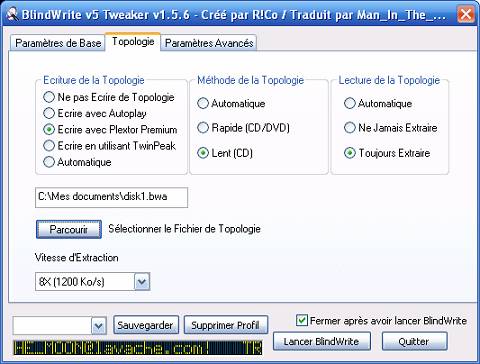Screen dimensions: 480x364
Task: Click the Parcourir button
Action: tap(69, 229)
